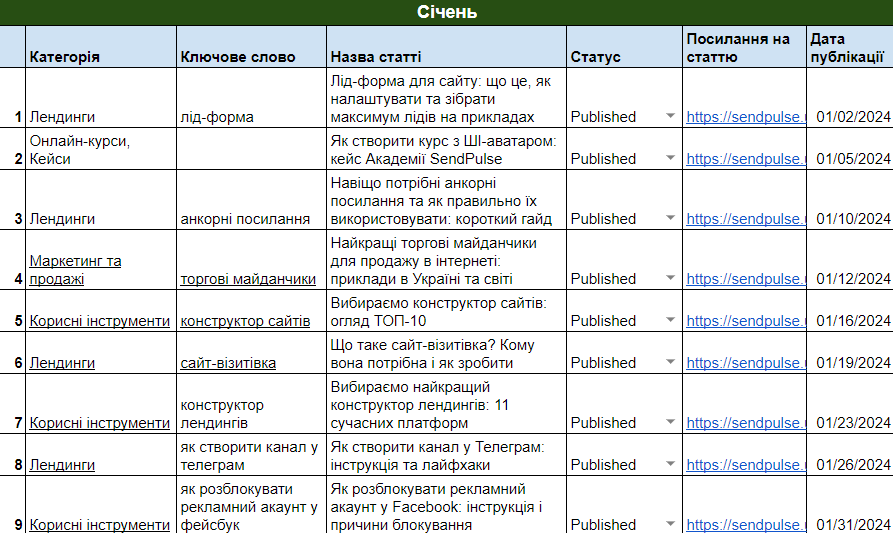Image resolution: width=893 pixels, height=533 pixels.
Task: Open sendpulse link dated 01/31/2024
Action: (x=746, y=525)
